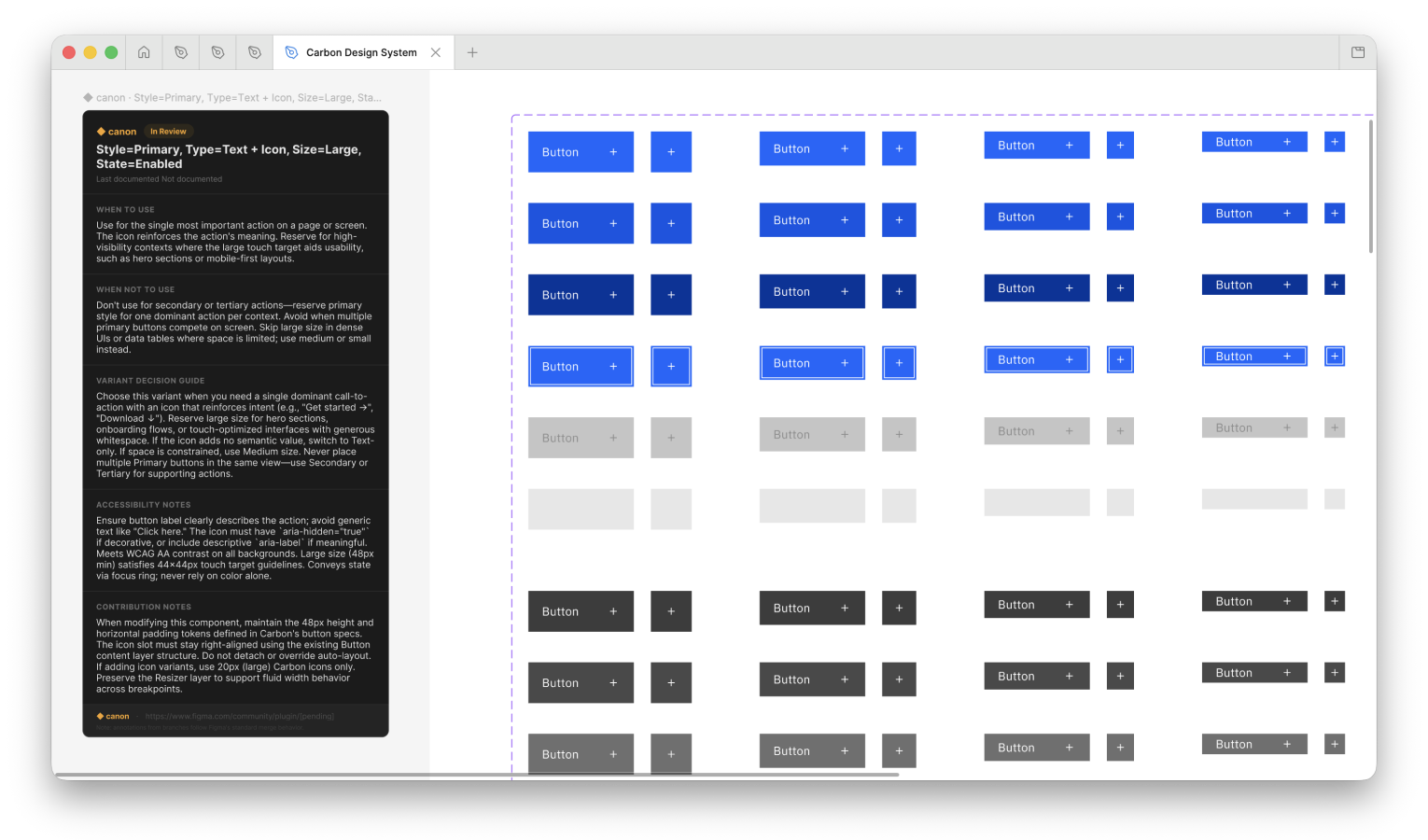The height and width of the screenshot is (840, 1428).
Task: Click the workspace layout icon at top right
Action: [x=1357, y=52]
